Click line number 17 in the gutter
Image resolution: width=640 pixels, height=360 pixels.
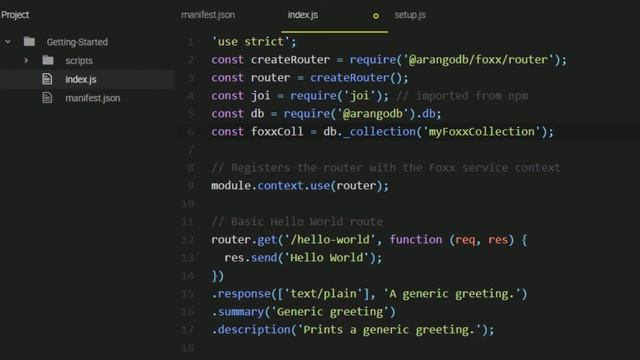[187, 329]
